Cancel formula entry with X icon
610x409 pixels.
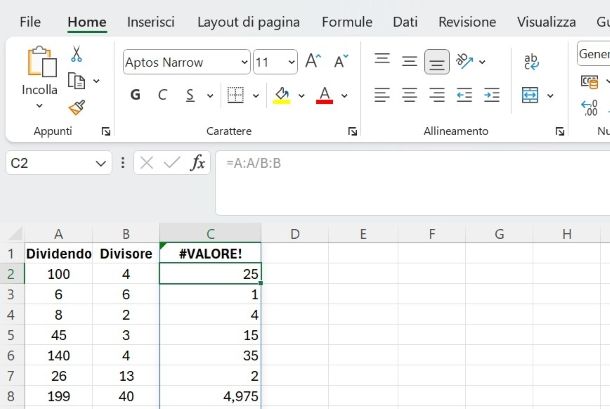(146, 163)
